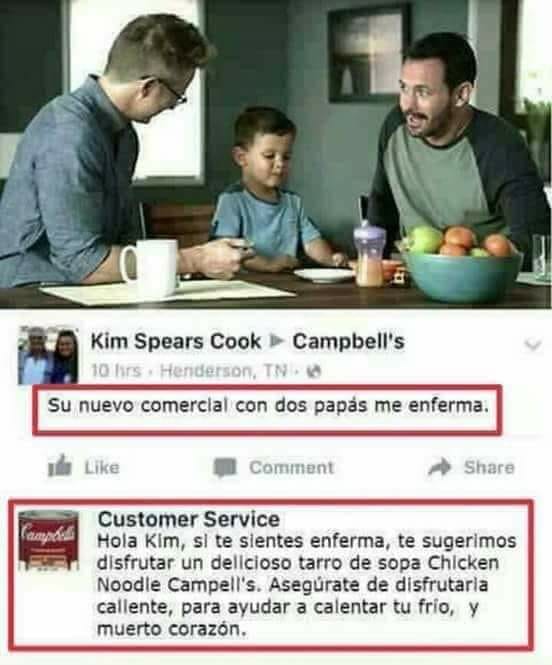The height and width of the screenshot is (665, 552).
Task: Expand the post options chevron
Action: click(x=532, y=345)
